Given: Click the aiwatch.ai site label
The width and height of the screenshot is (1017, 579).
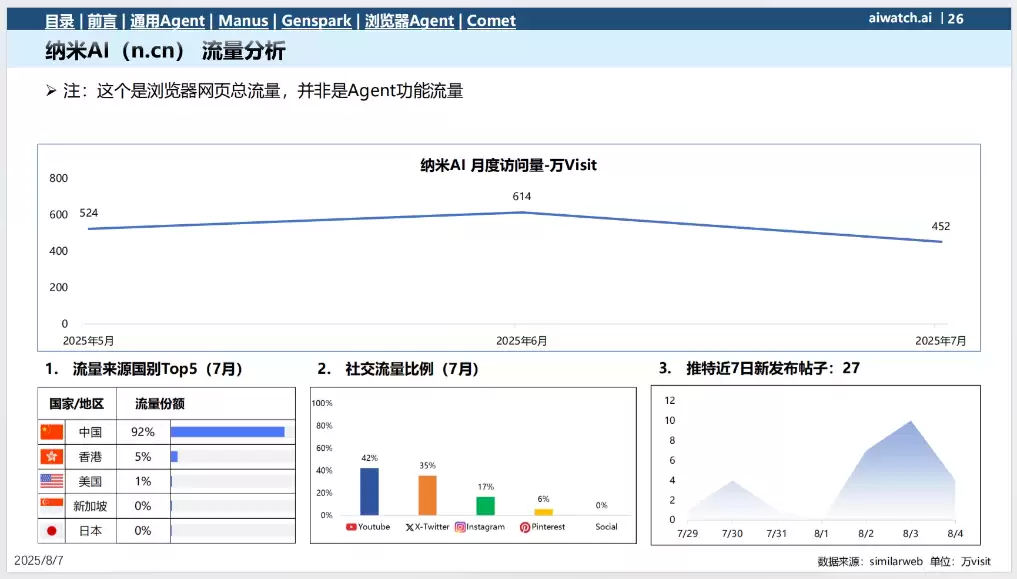Looking at the screenshot, I should (900, 18).
